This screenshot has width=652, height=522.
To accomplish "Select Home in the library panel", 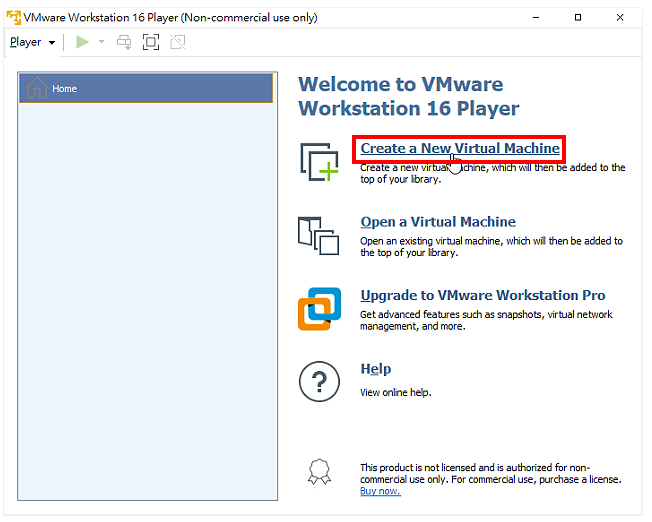I will (146, 88).
